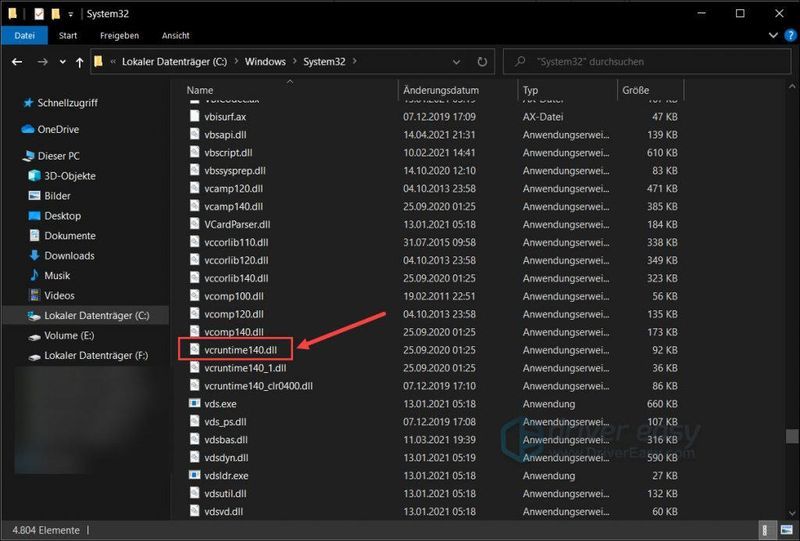
Task: Expand the ribbon with the chevron
Action: coord(773,35)
